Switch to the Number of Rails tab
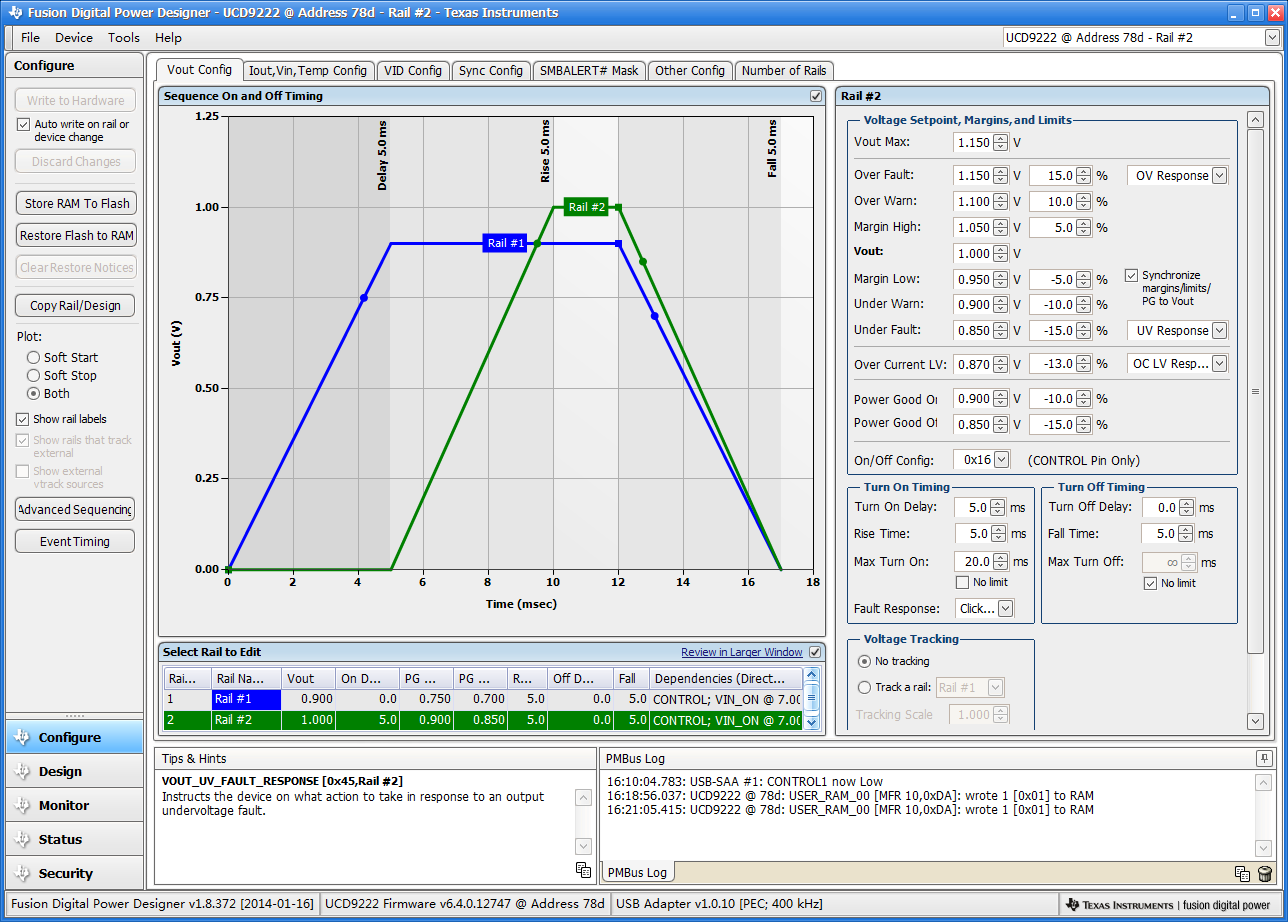 tap(784, 71)
